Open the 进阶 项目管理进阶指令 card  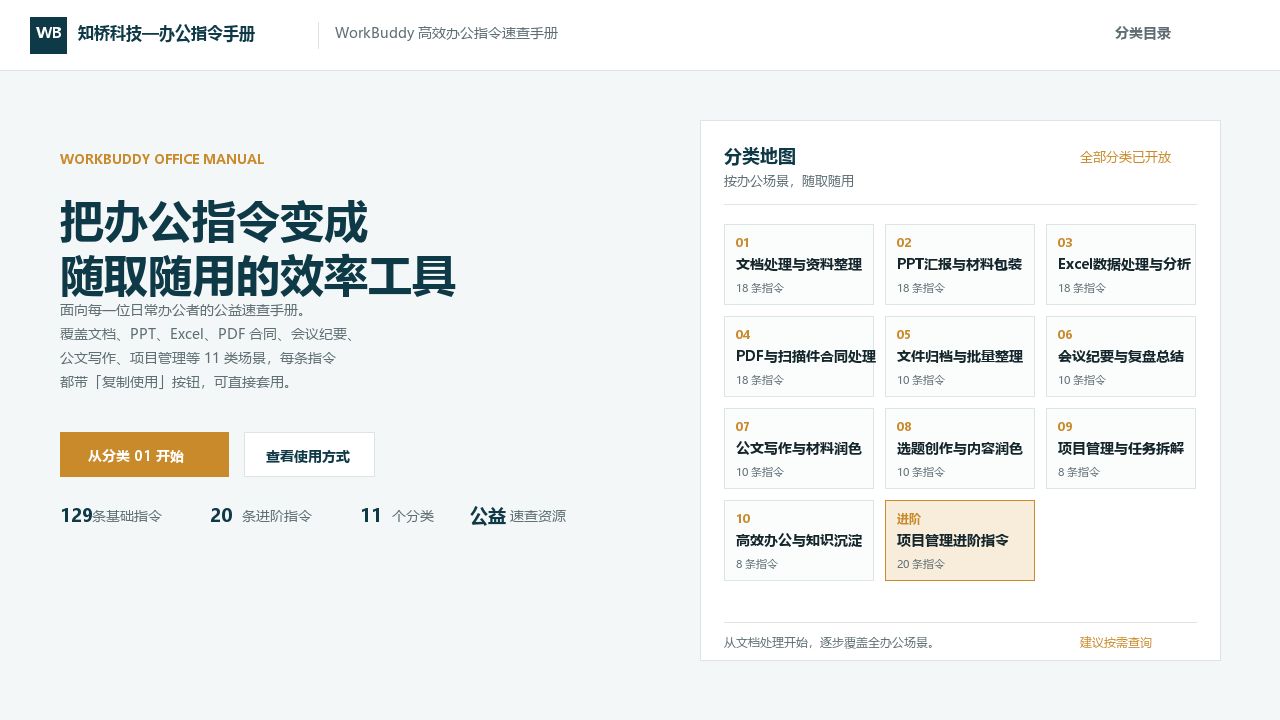[x=960, y=540]
